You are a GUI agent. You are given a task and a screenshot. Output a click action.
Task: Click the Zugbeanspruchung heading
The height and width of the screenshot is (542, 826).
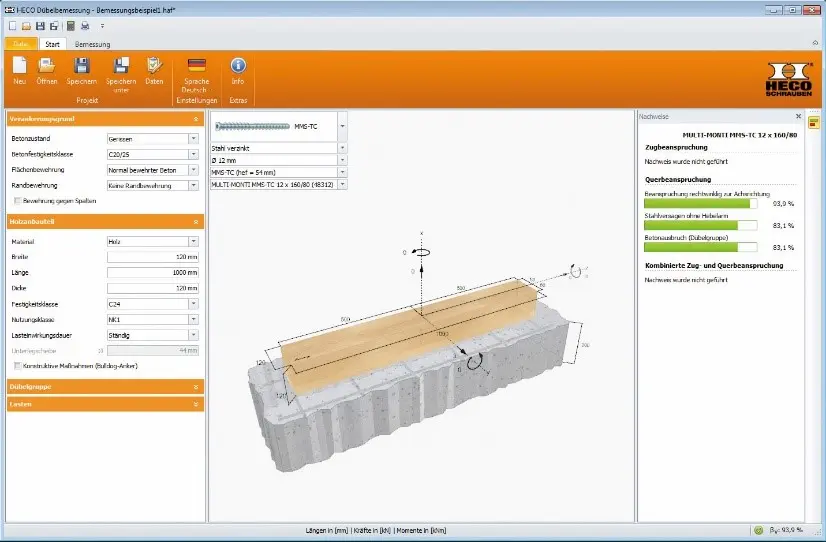point(676,147)
